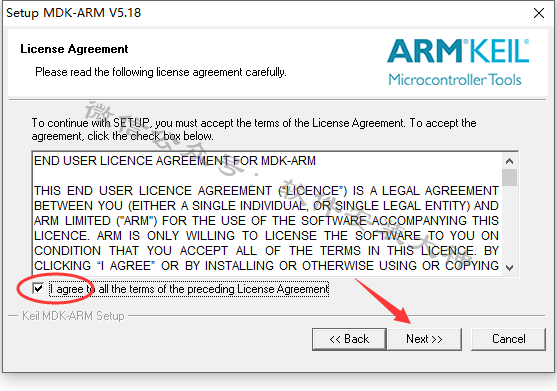Click the "Keil MDK-ARM Setup" group label
The height and width of the screenshot is (391, 557).
73,316
